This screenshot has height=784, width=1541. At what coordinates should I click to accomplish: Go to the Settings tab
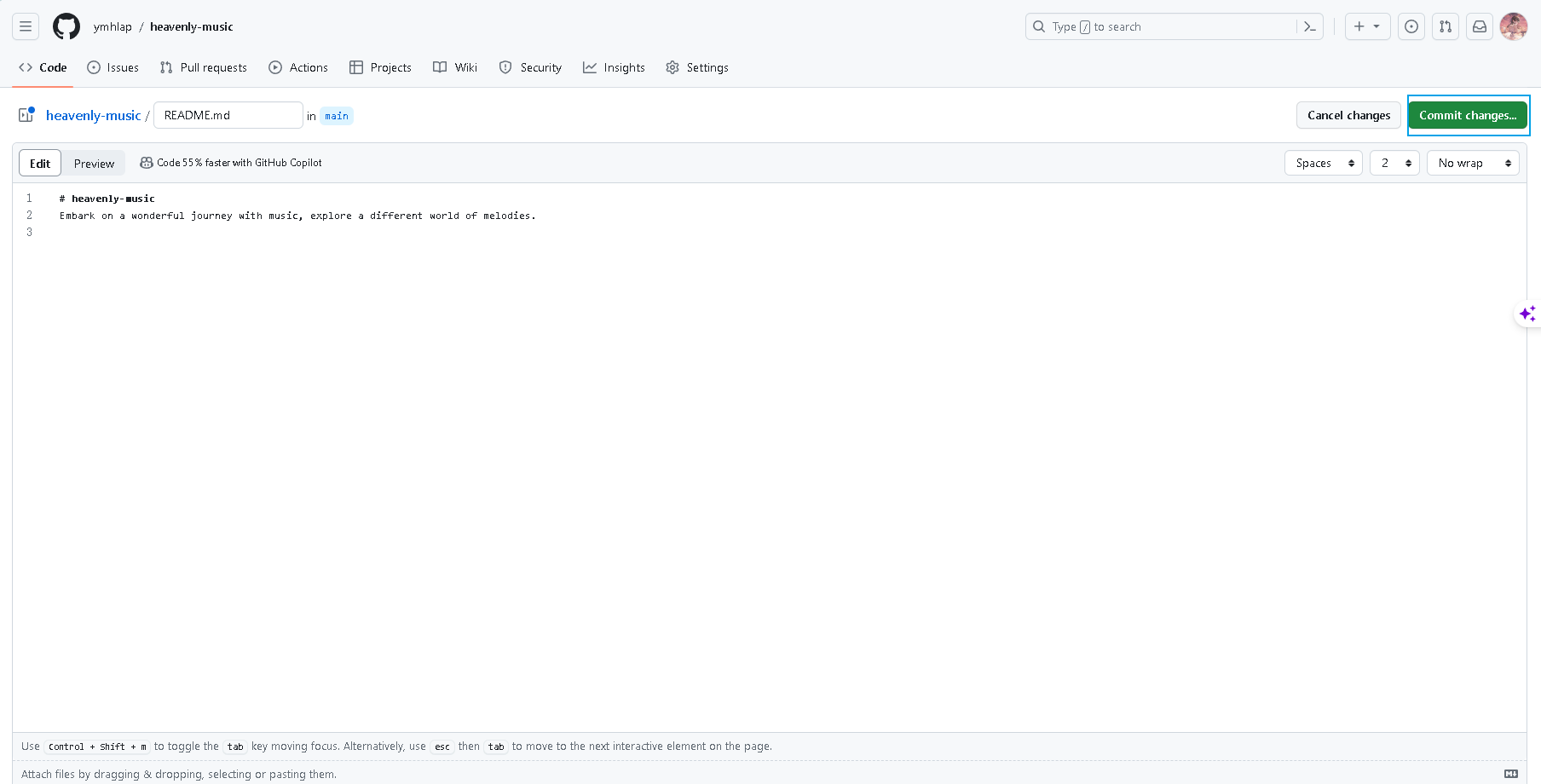coord(697,67)
